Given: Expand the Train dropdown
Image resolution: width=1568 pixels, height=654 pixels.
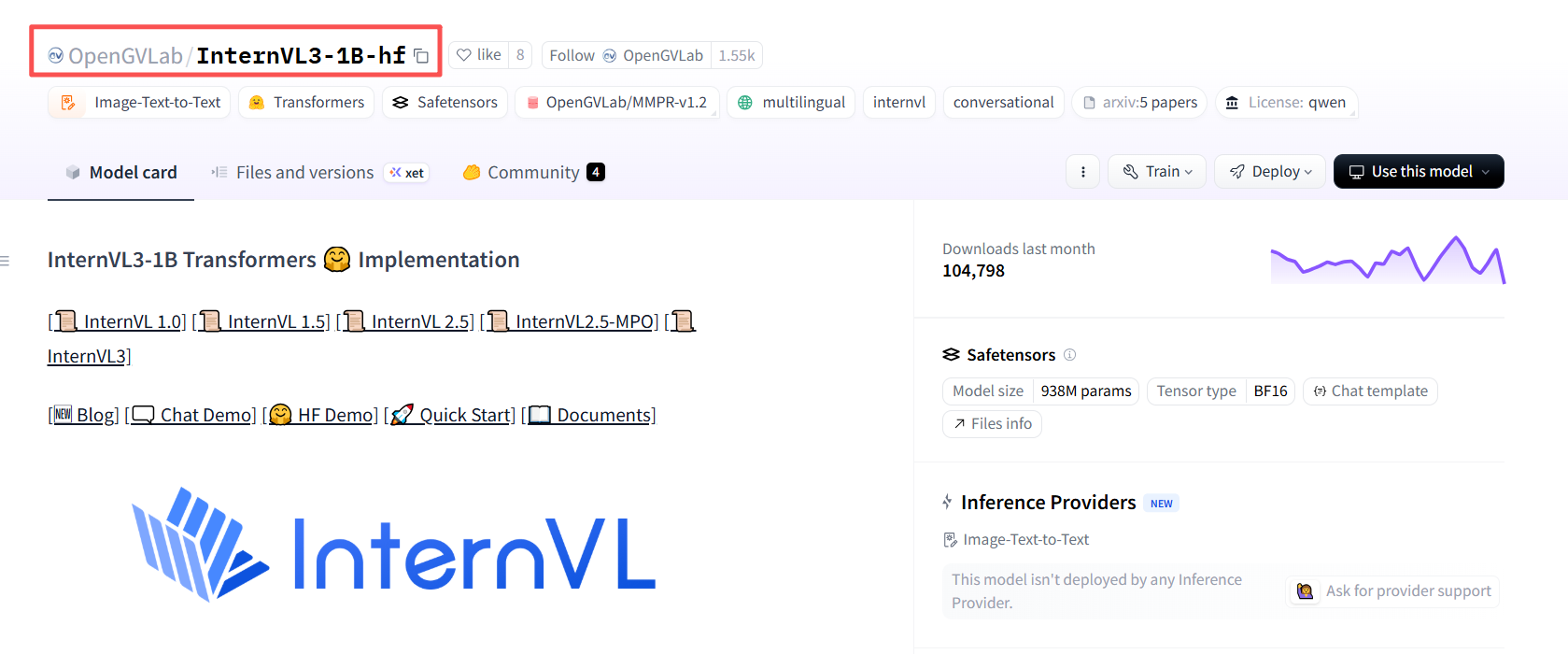Looking at the screenshot, I should [x=1157, y=172].
